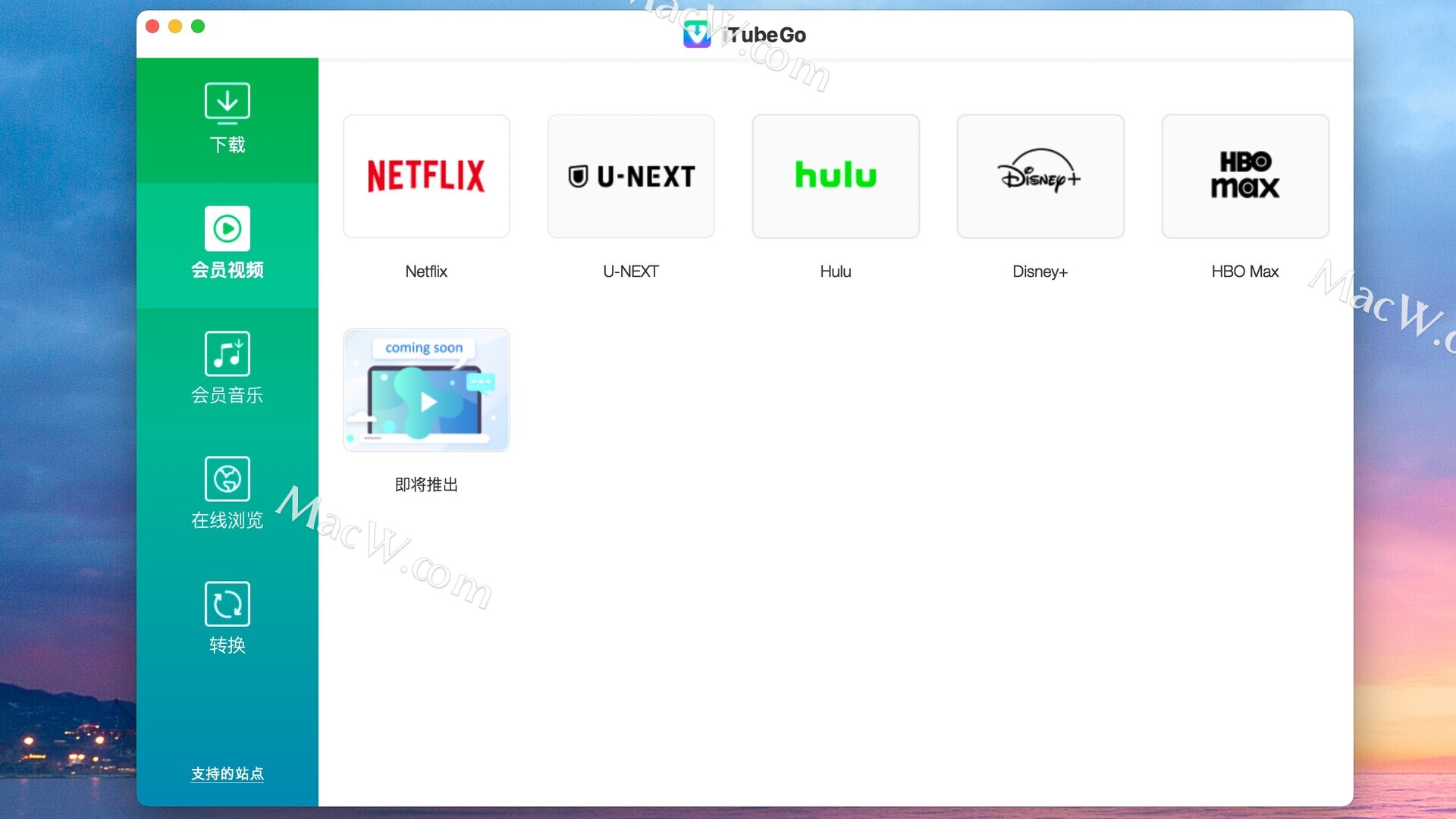This screenshot has width=1456, height=819.
Task: Click the U-NEXT text label
Action: (x=631, y=271)
